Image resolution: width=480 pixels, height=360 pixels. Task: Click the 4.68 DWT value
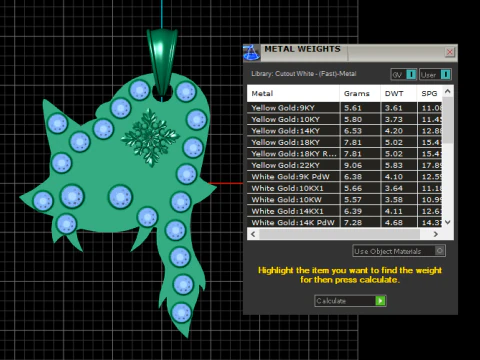[x=394, y=222]
